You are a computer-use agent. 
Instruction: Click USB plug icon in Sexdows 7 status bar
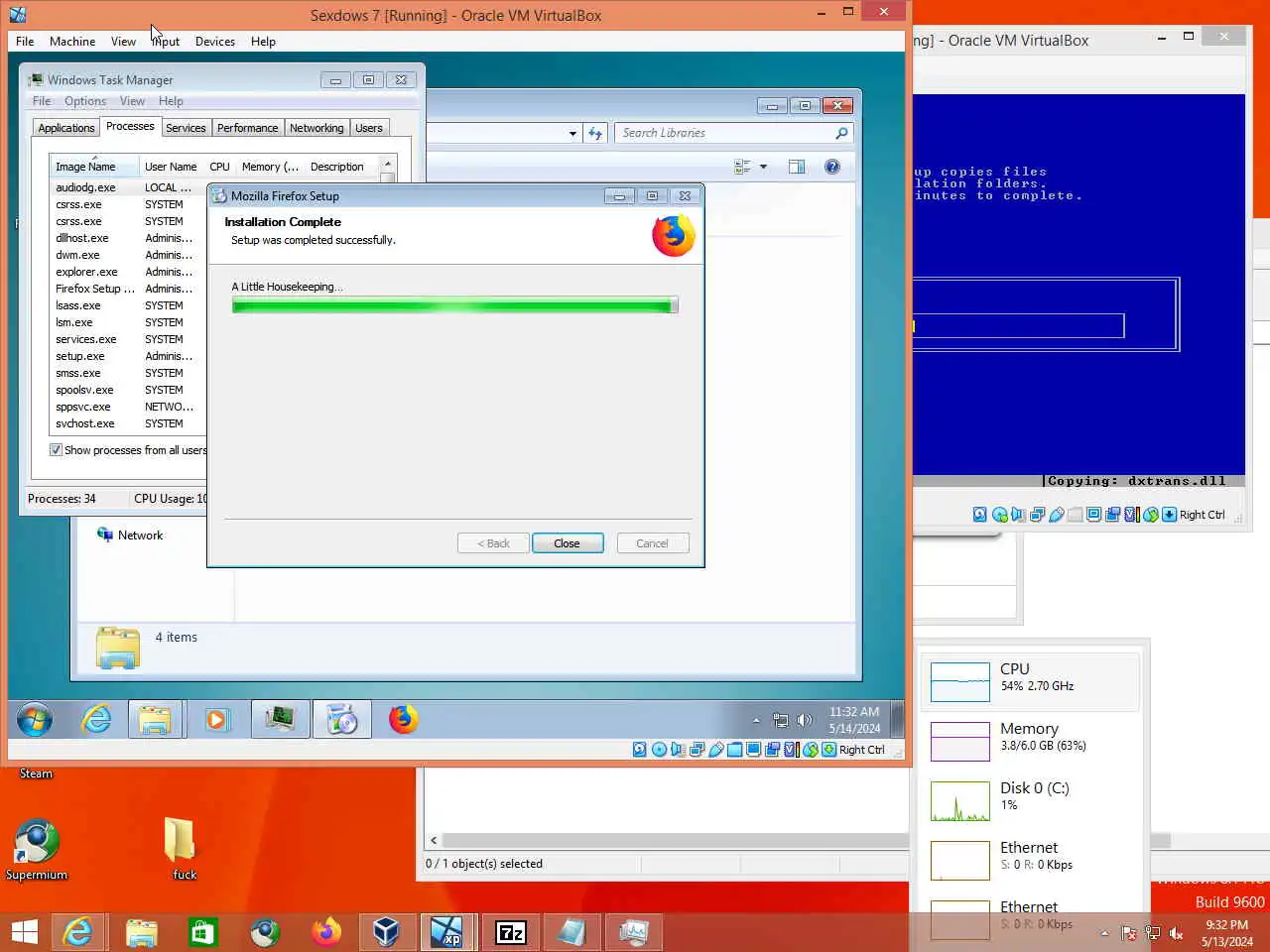click(x=716, y=750)
